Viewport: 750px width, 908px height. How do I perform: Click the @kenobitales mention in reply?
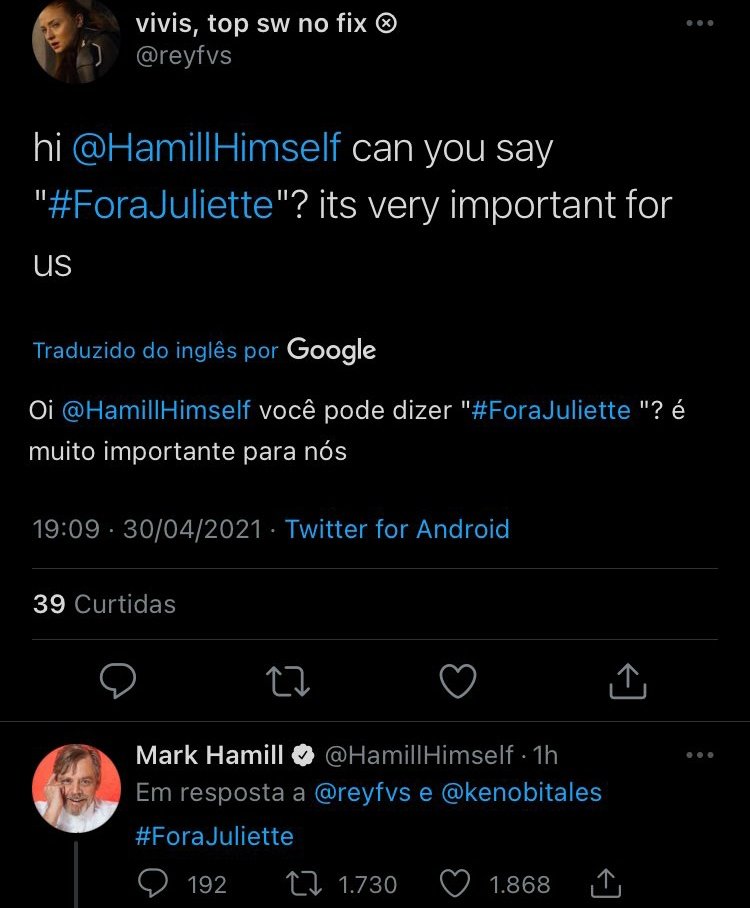pos(521,793)
